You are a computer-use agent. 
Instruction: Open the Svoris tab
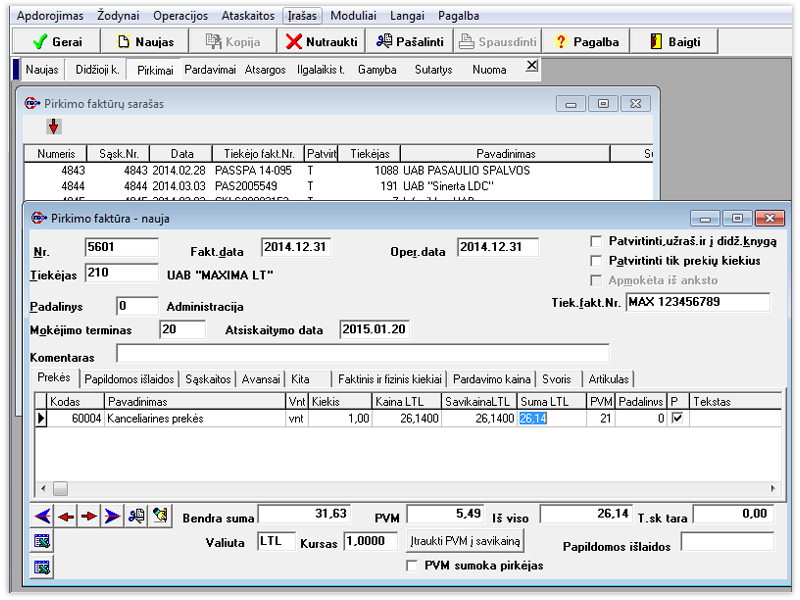click(557, 379)
